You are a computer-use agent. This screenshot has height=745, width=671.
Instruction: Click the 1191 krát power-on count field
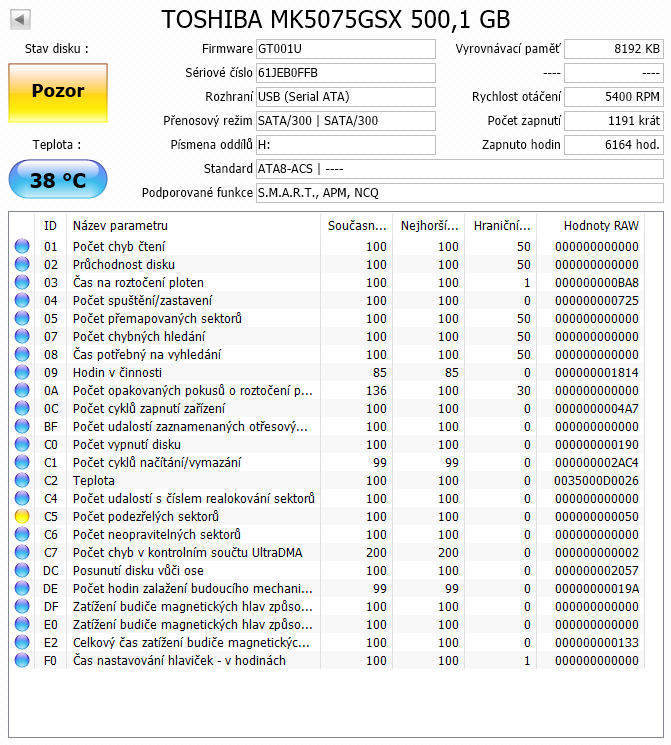[x=613, y=121]
